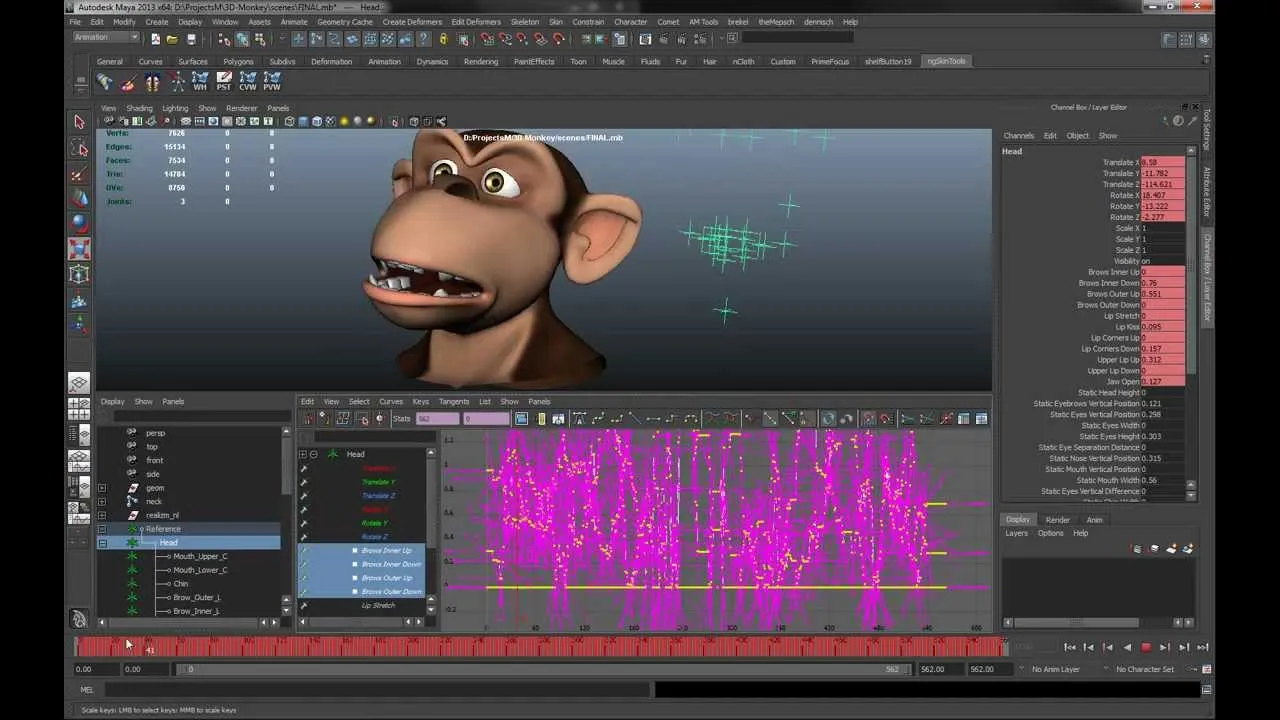Screen dimensions: 1280x720
Task: Expand the geom node in Outliner
Action: [x=102, y=488]
